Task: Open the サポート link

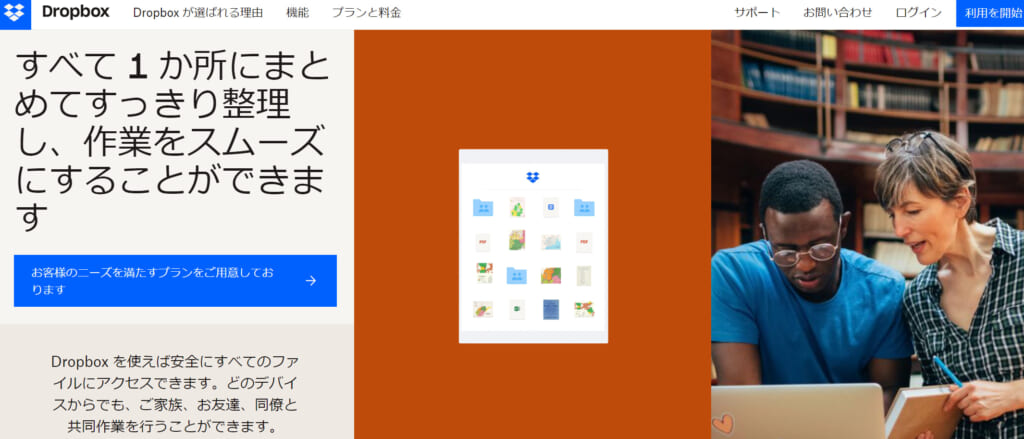Action: point(757,12)
